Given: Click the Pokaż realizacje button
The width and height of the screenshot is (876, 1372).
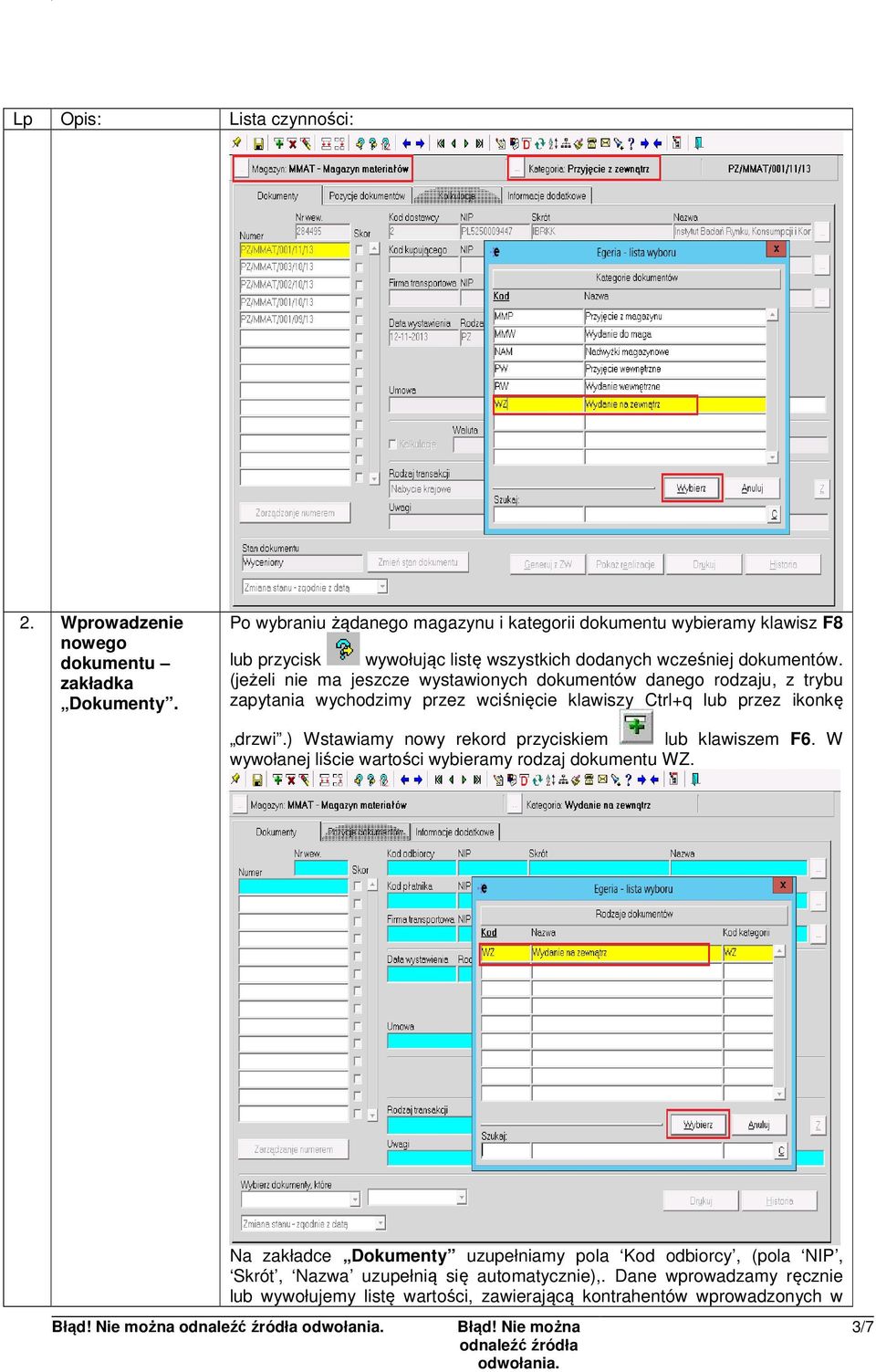Looking at the screenshot, I should tap(625, 564).
